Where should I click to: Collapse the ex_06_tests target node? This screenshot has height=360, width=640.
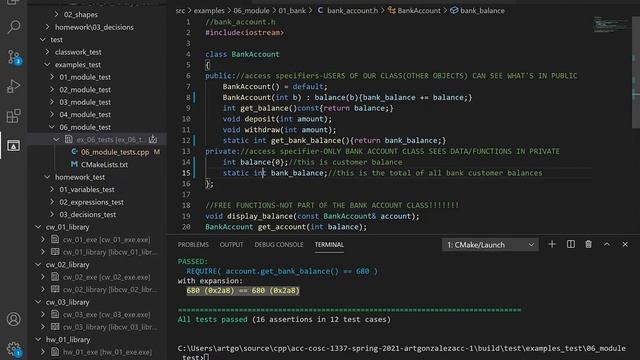pyautogui.click(x=57, y=139)
